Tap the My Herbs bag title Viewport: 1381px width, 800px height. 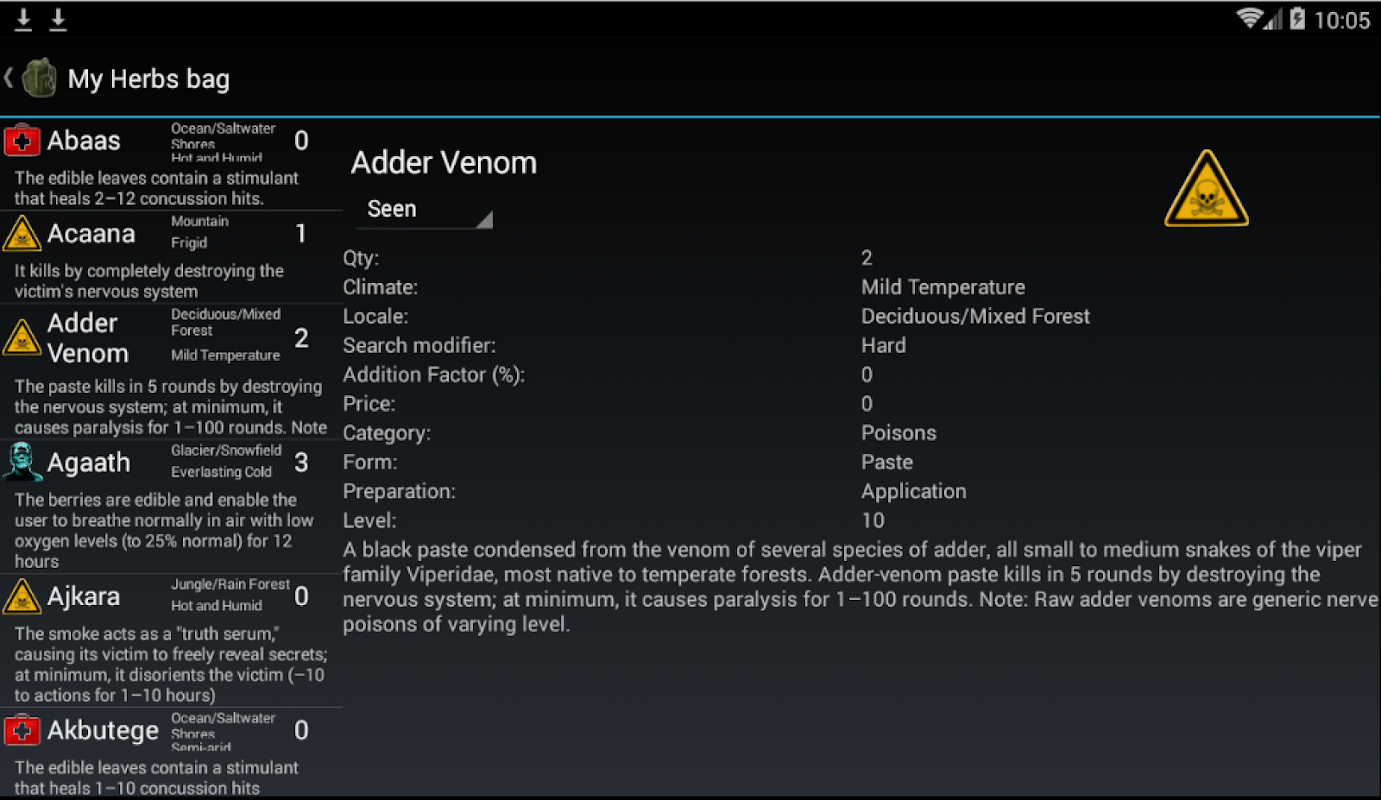(x=149, y=79)
